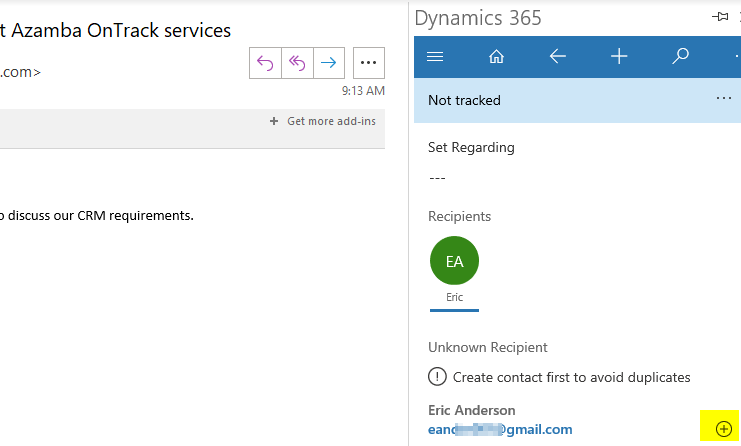Screen dimensions: 741x446
Task: Click the Eric recipient name
Action: coord(454,297)
